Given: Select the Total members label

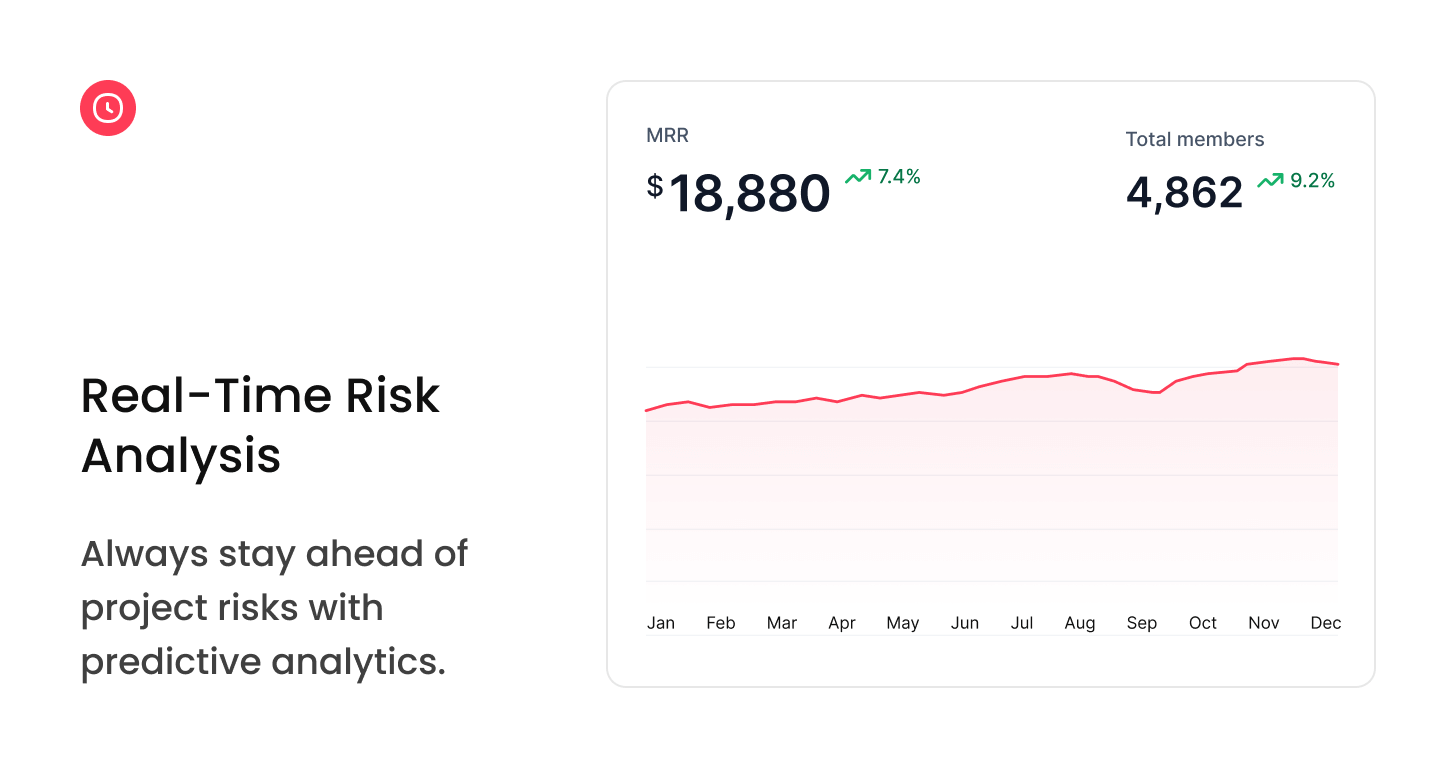Looking at the screenshot, I should pyautogui.click(x=1194, y=140).
